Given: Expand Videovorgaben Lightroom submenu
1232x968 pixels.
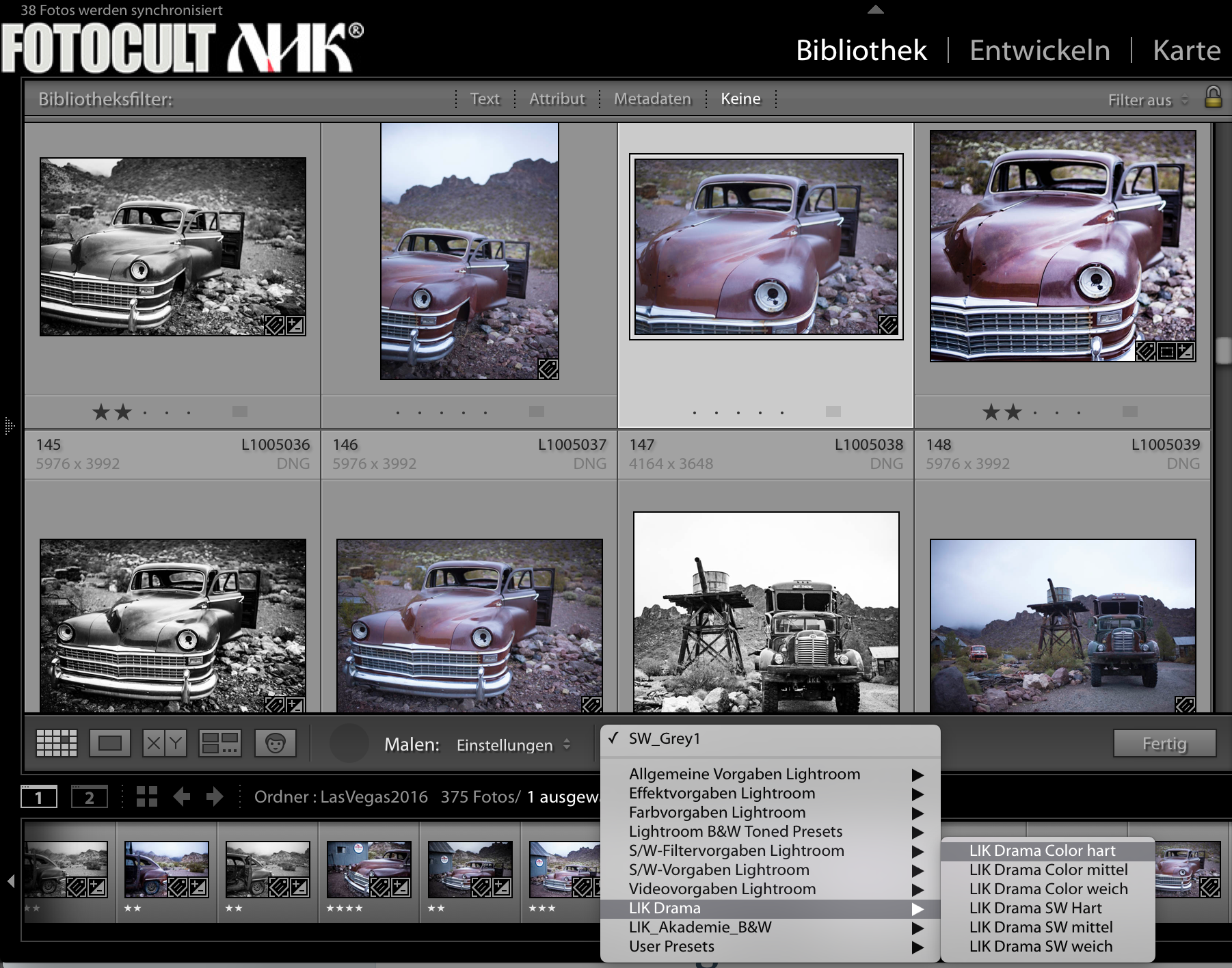Looking at the screenshot, I should pyautogui.click(x=771, y=889).
